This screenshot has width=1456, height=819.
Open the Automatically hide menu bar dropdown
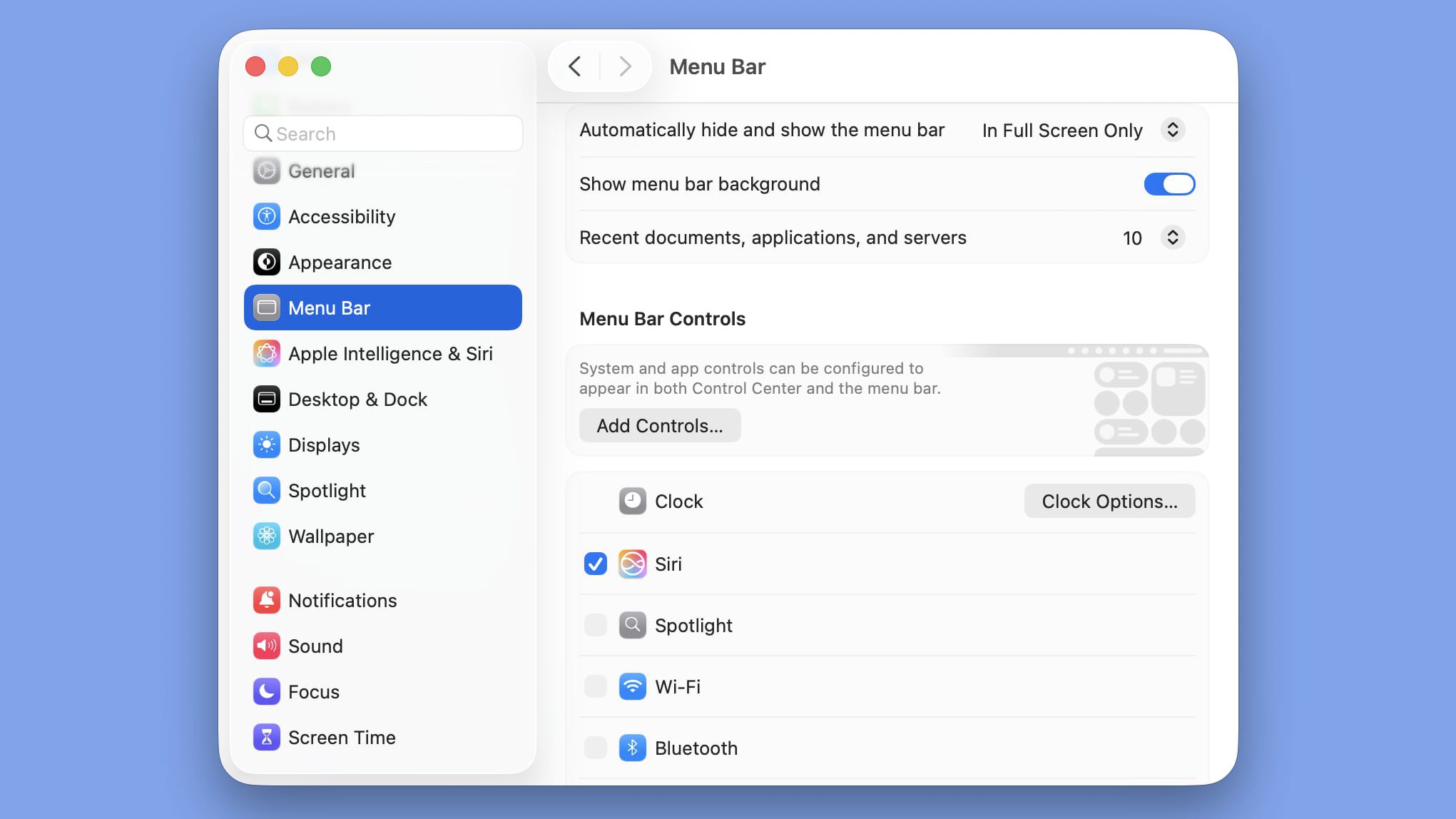[1174, 130]
